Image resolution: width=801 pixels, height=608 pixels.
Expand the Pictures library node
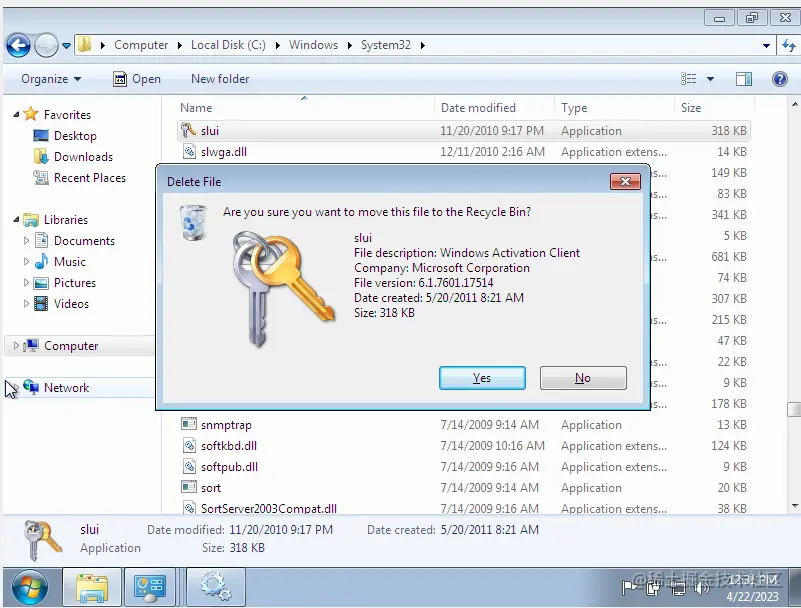(26, 283)
